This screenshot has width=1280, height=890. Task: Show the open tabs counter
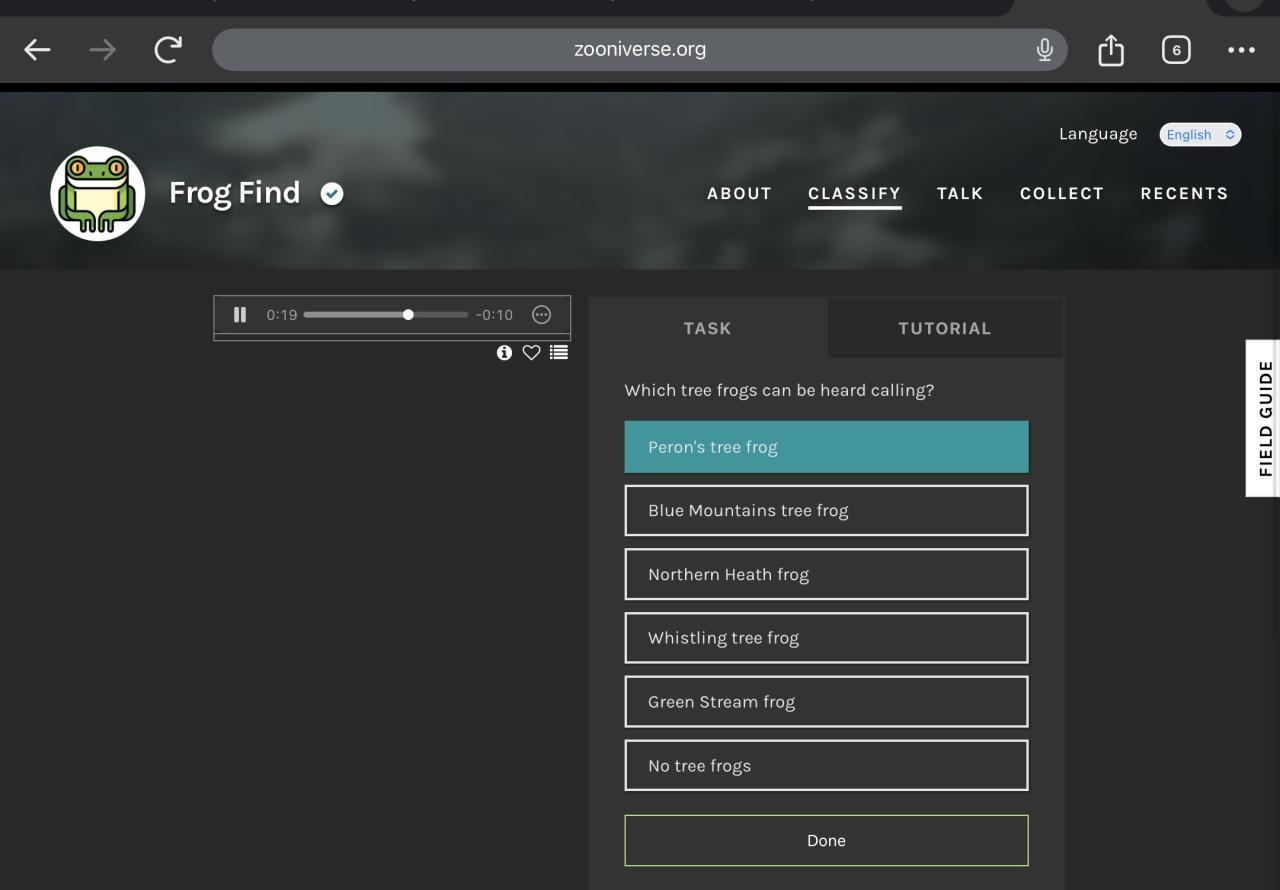[x=1176, y=50]
